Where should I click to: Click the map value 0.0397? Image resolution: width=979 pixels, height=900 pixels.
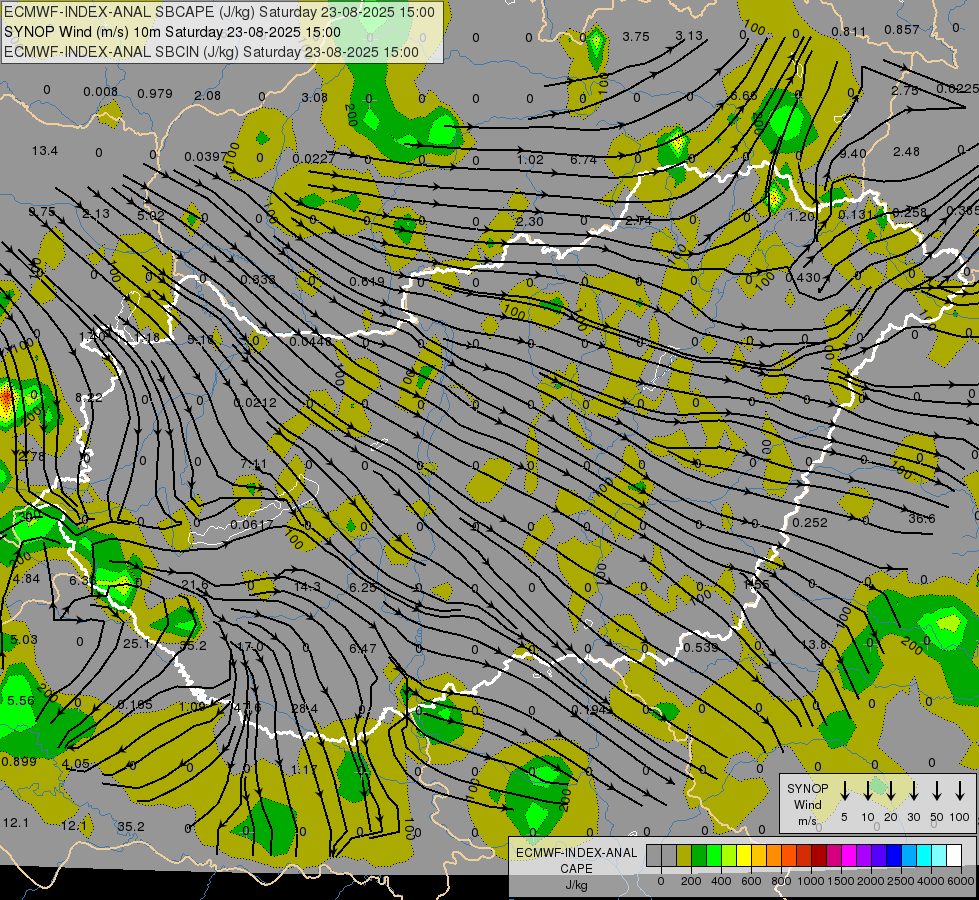click(x=205, y=156)
